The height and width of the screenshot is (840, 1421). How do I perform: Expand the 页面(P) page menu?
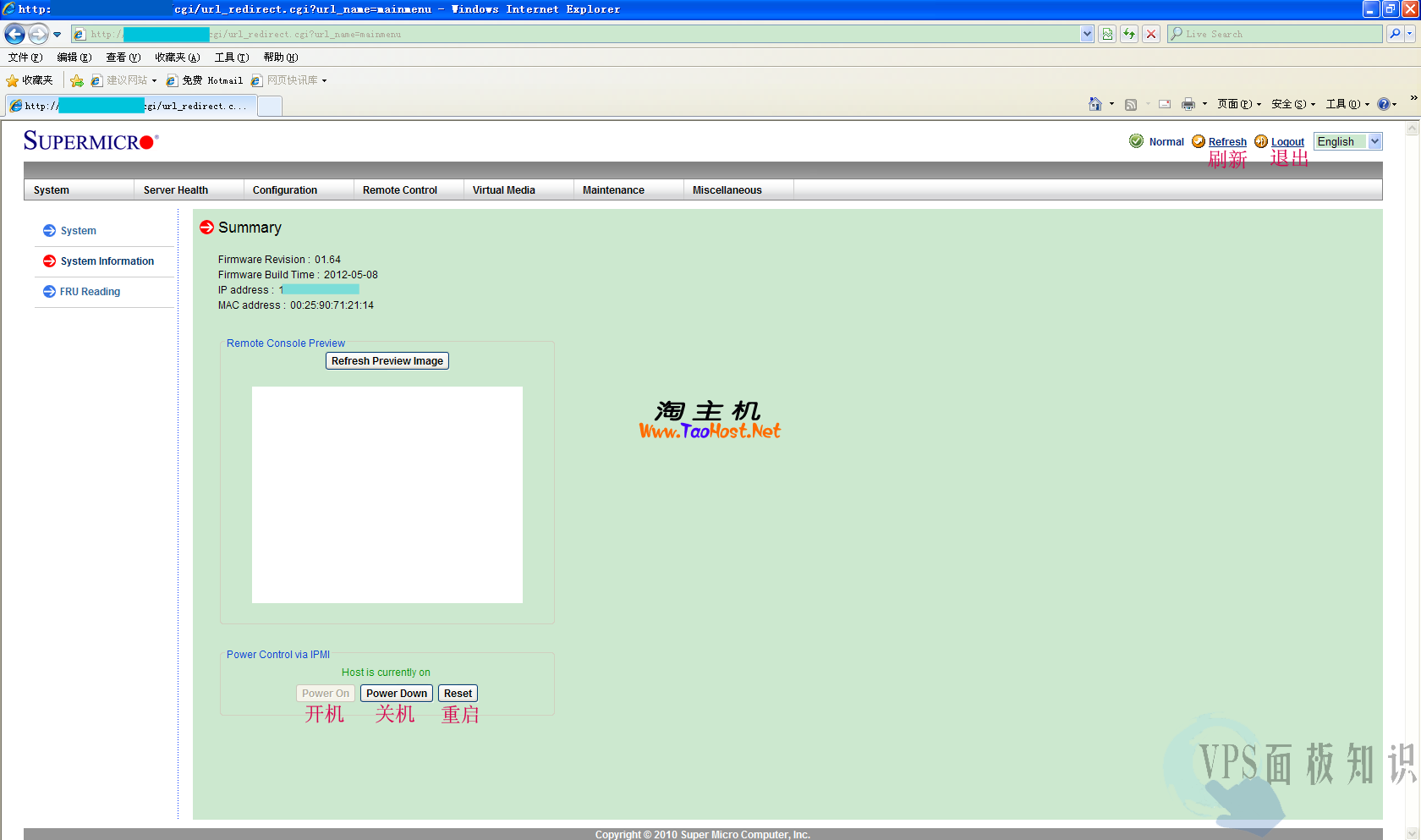pyautogui.click(x=1239, y=104)
